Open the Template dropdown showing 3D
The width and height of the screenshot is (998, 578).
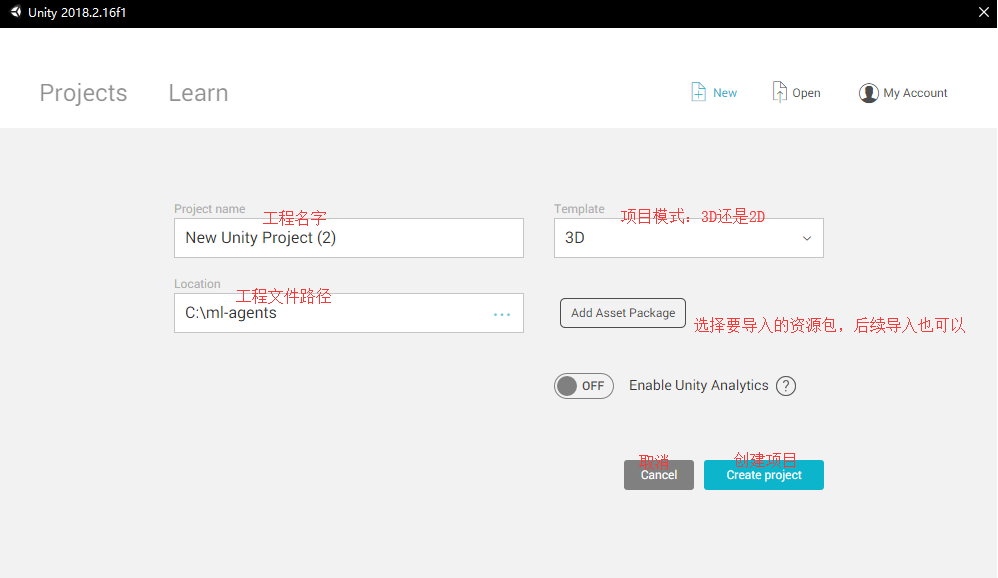[x=688, y=237]
